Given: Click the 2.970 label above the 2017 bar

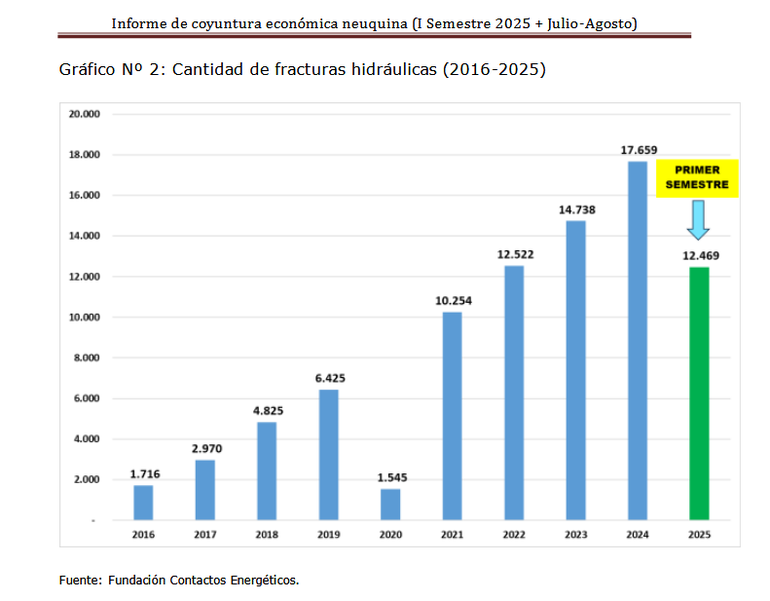Looking at the screenshot, I should click(205, 449).
